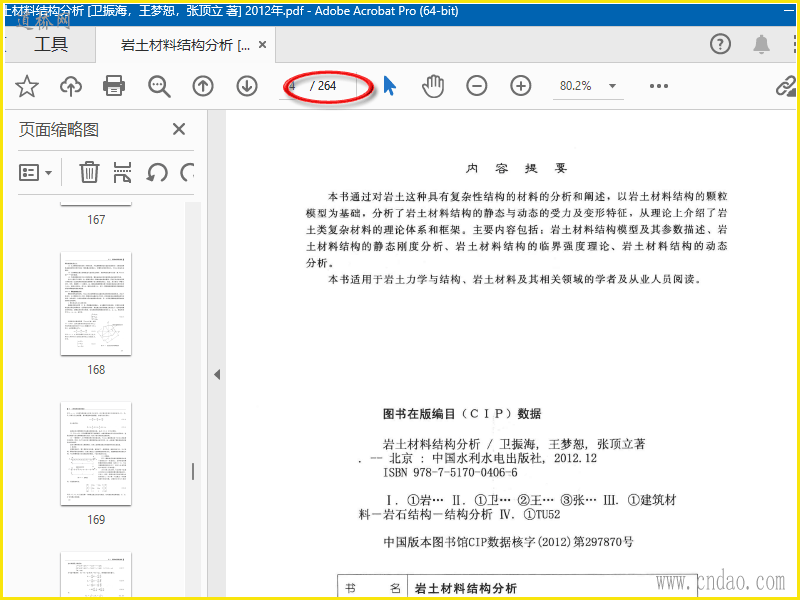Go to the next page with down arrow
800x600 pixels.
[x=247, y=86]
